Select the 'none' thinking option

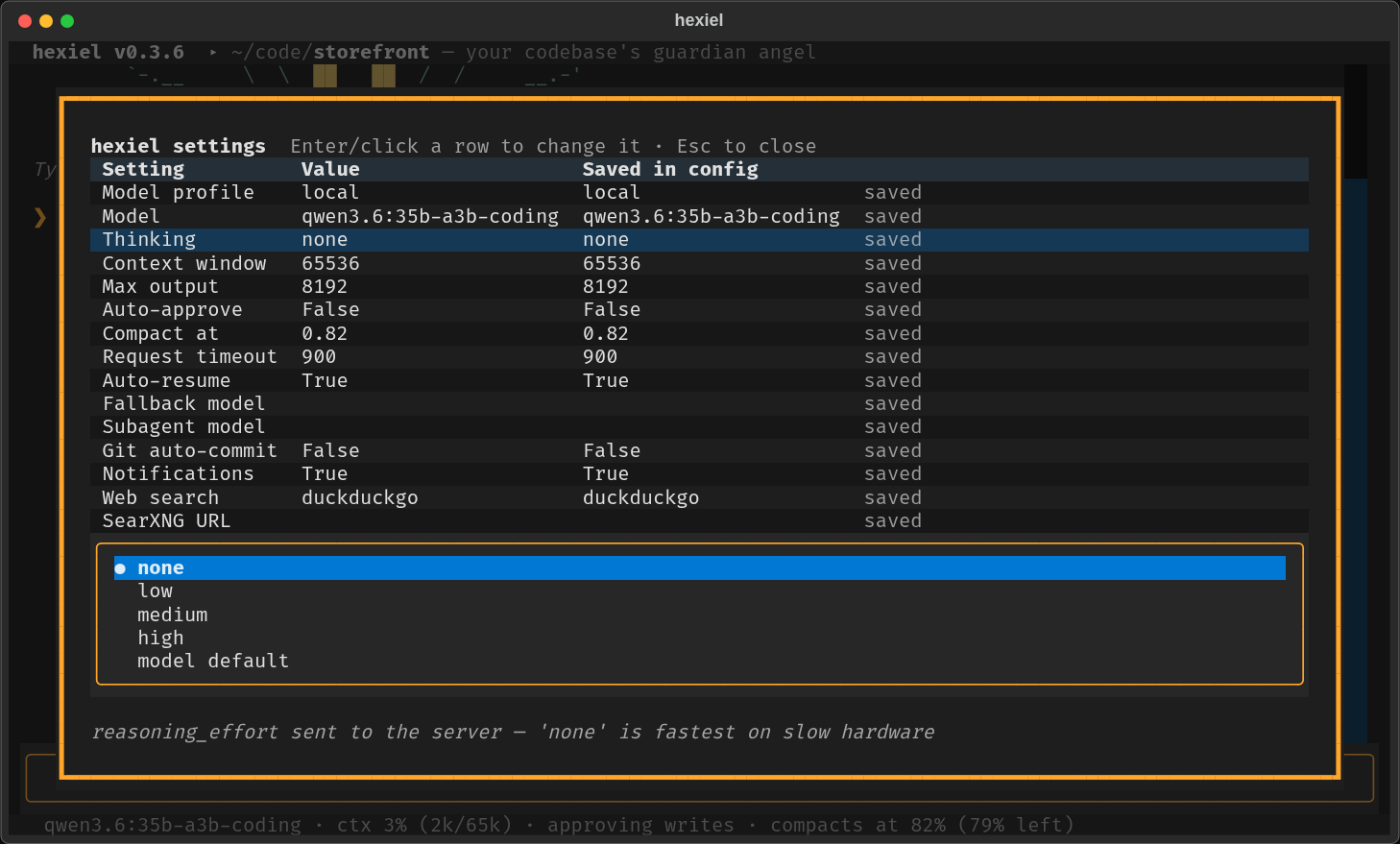click(x=700, y=567)
